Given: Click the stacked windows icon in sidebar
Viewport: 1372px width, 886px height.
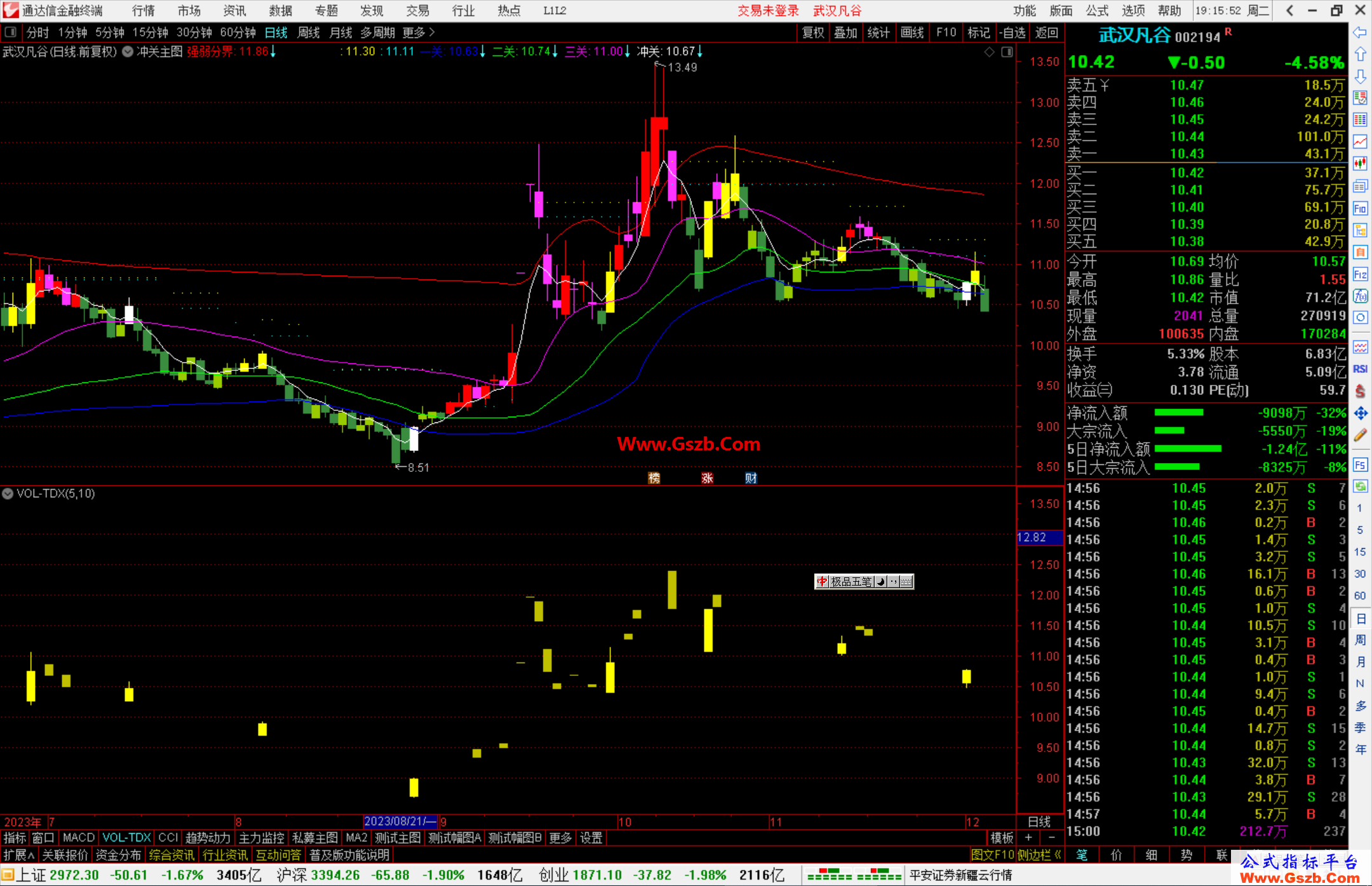Looking at the screenshot, I should click(x=1360, y=186).
